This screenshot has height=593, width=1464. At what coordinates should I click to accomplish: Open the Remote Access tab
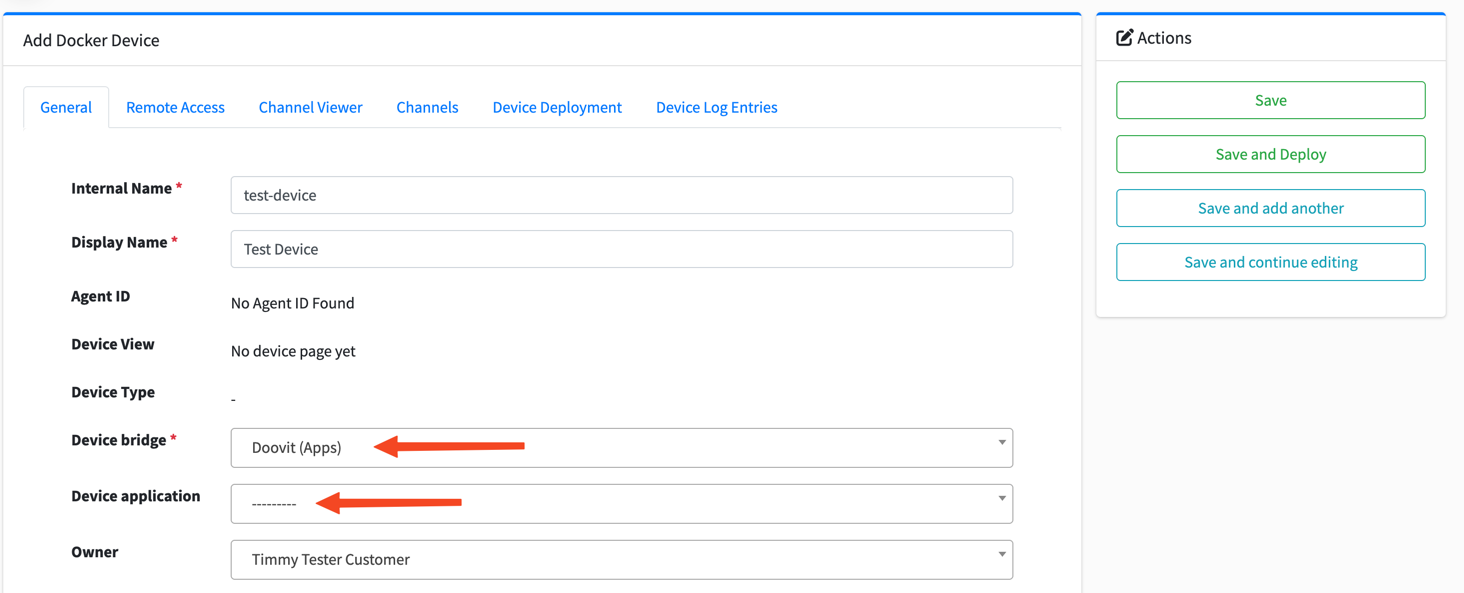click(x=175, y=107)
